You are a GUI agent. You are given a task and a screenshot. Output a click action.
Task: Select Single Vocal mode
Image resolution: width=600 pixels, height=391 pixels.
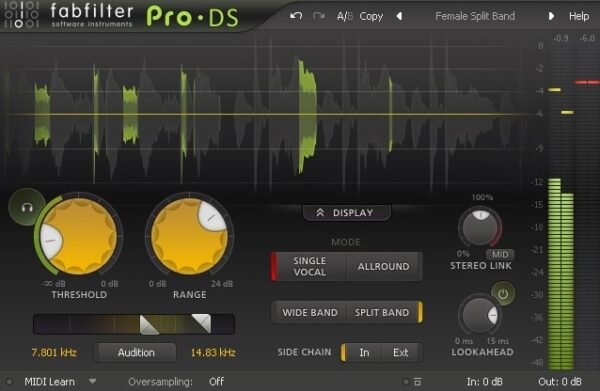pos(309,266)
